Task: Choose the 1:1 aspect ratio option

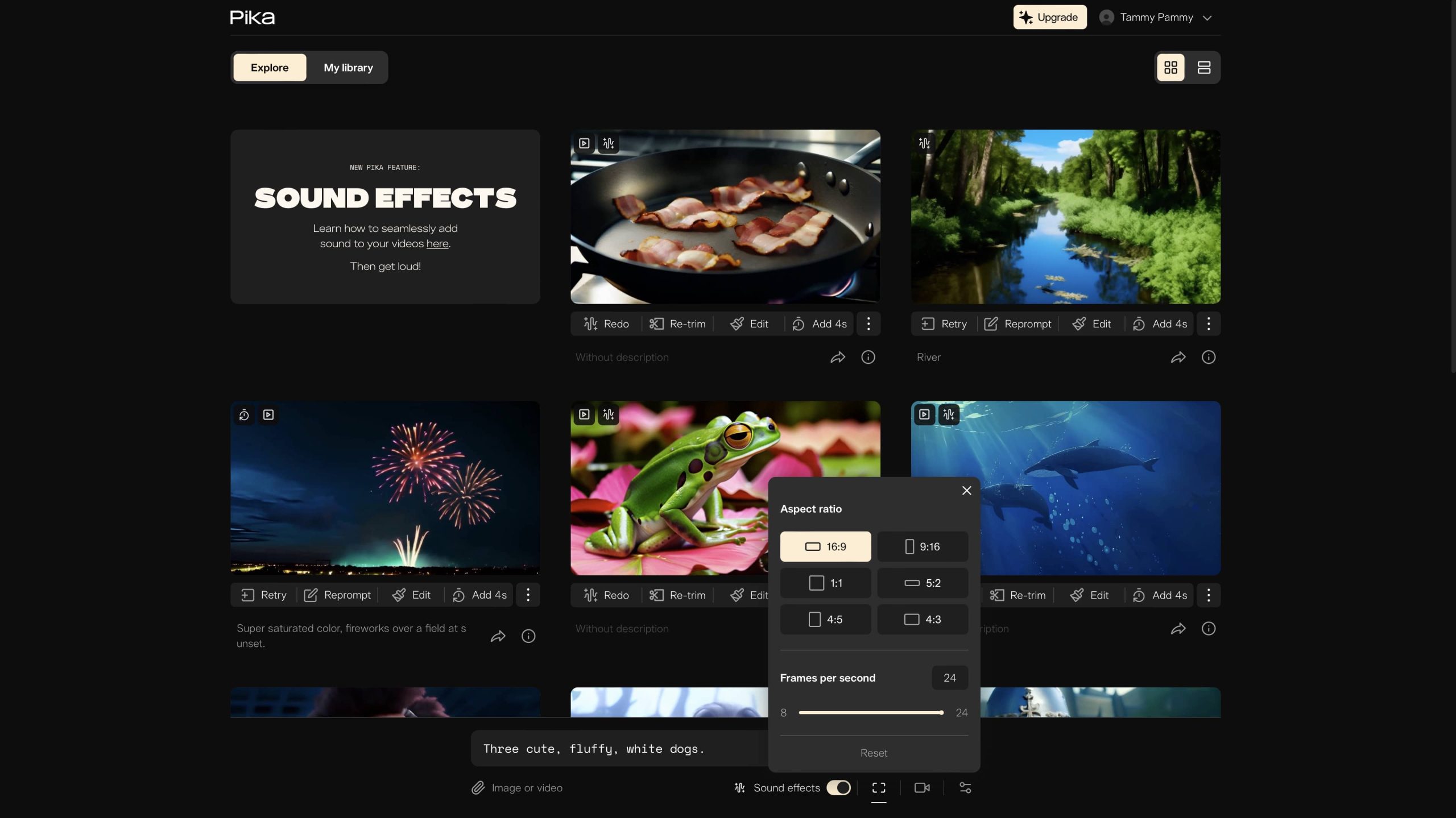Action: (x=825, y=583)
